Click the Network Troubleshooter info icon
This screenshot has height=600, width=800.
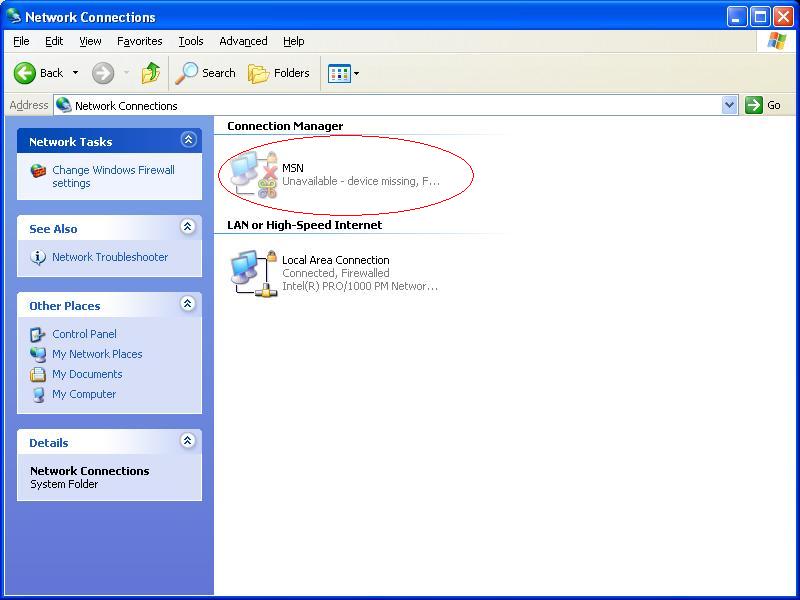click(x=38, y=257)
